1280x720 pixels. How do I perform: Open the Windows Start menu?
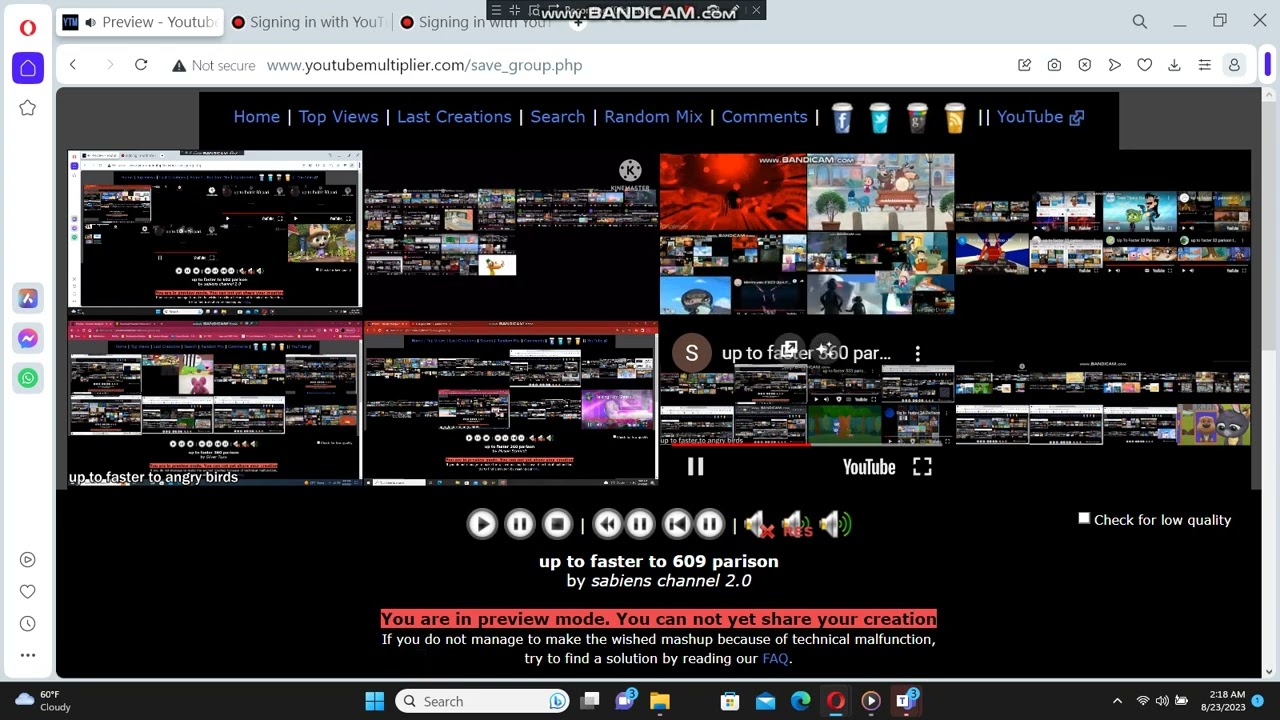pyautogui.click(x=375, y=701)
